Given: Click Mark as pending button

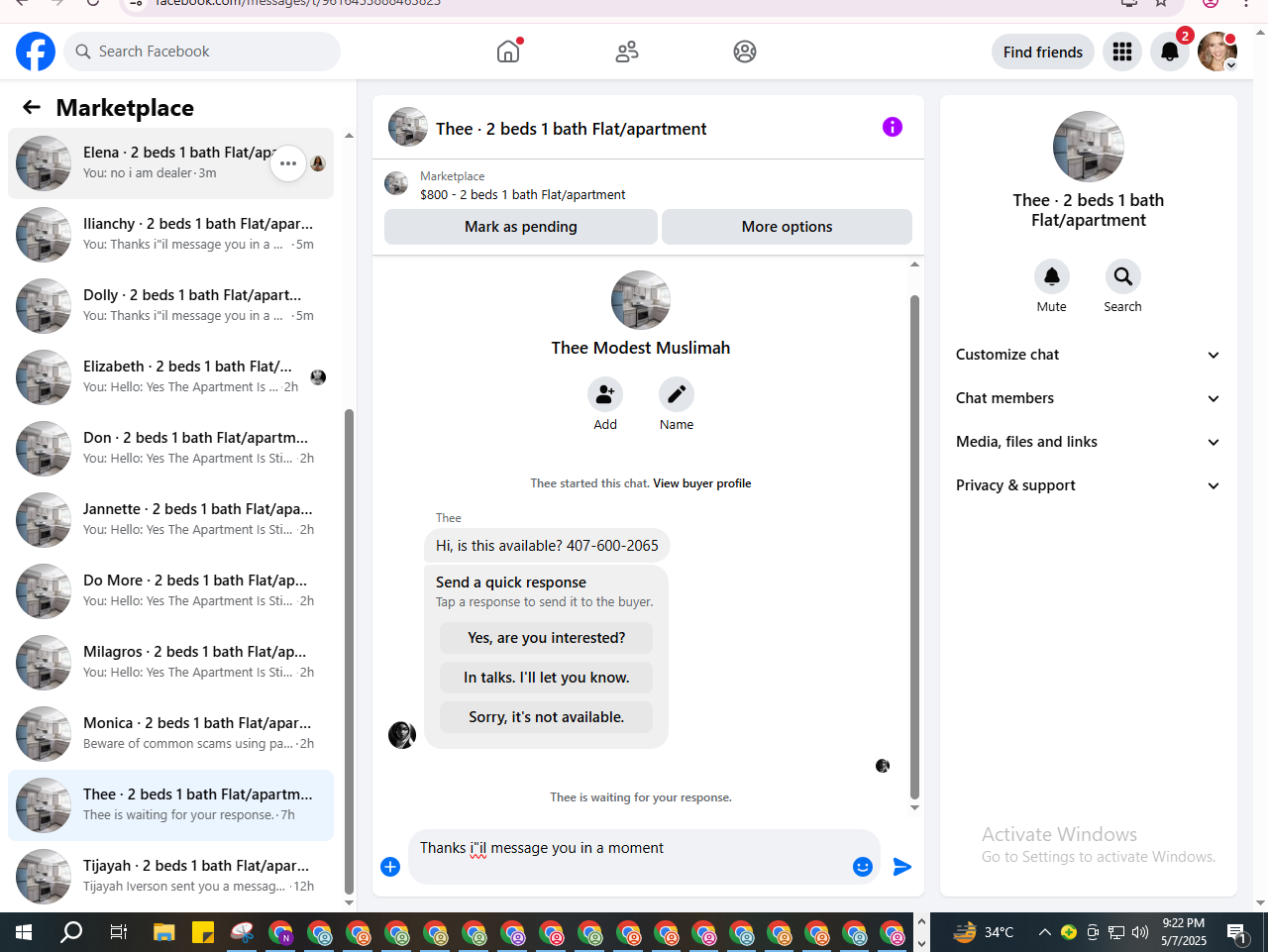Looking at the screenshot, I should (521, 227).
